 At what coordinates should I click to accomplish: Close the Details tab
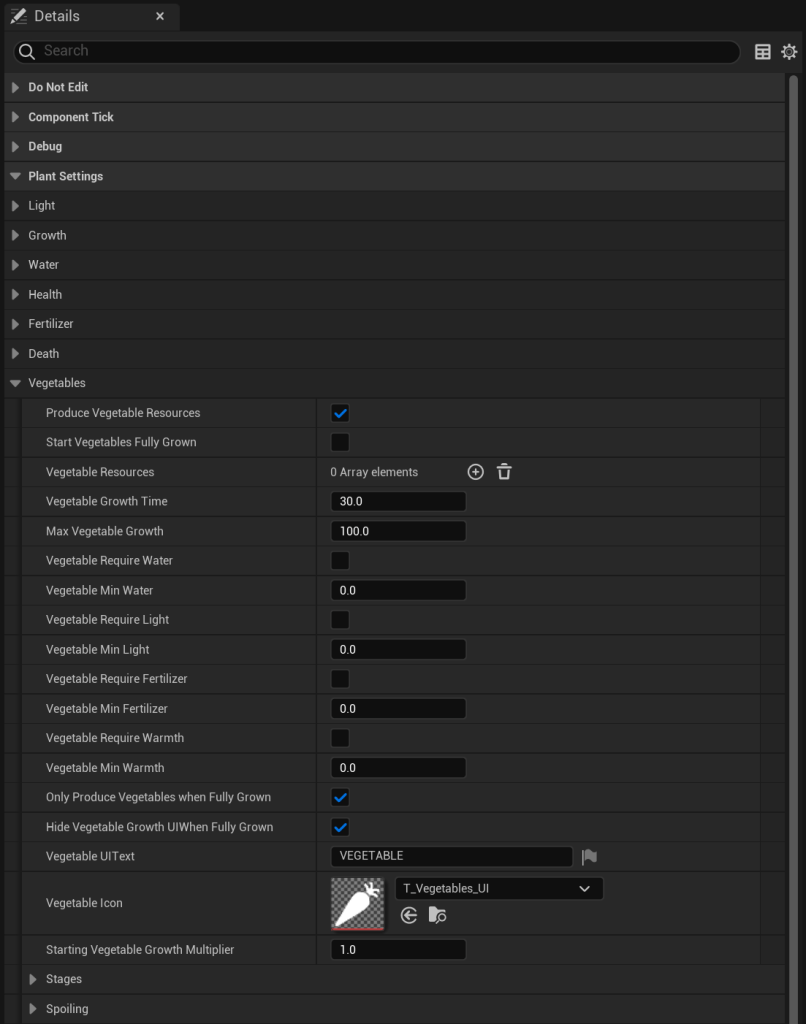coord(160,16)
